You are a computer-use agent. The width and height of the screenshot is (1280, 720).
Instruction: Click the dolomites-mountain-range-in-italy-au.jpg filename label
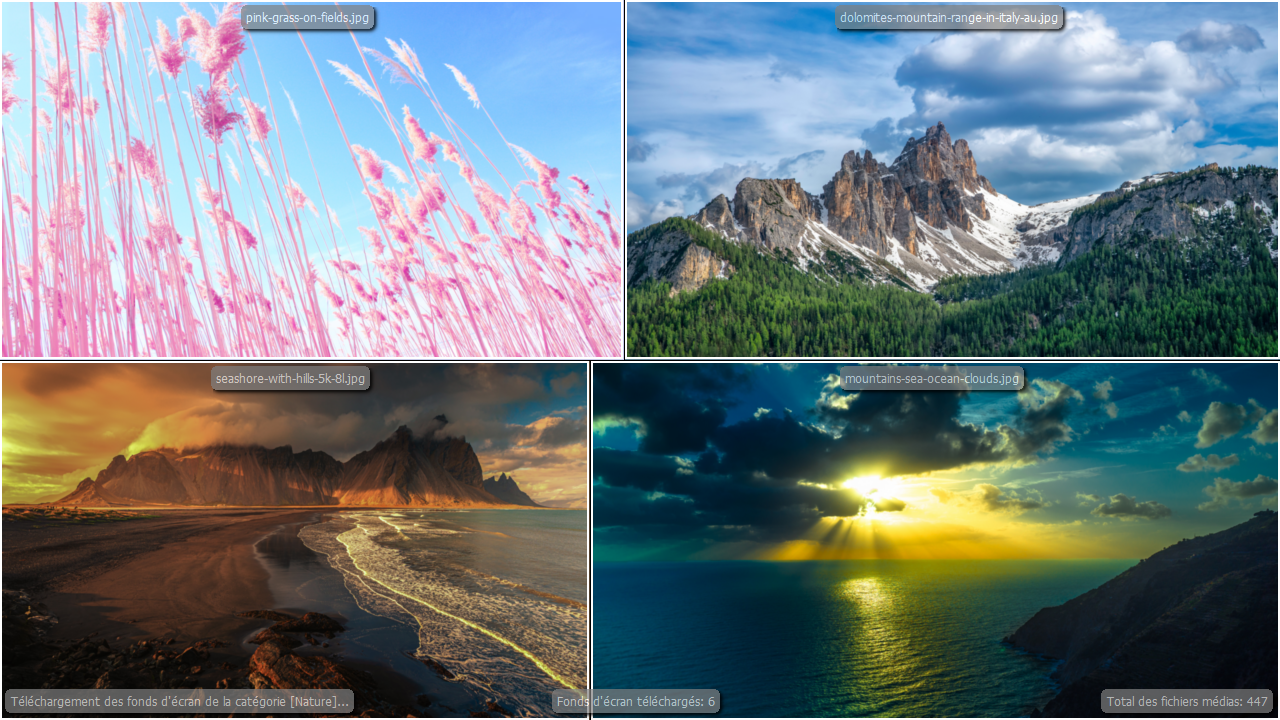coord(949,18)
